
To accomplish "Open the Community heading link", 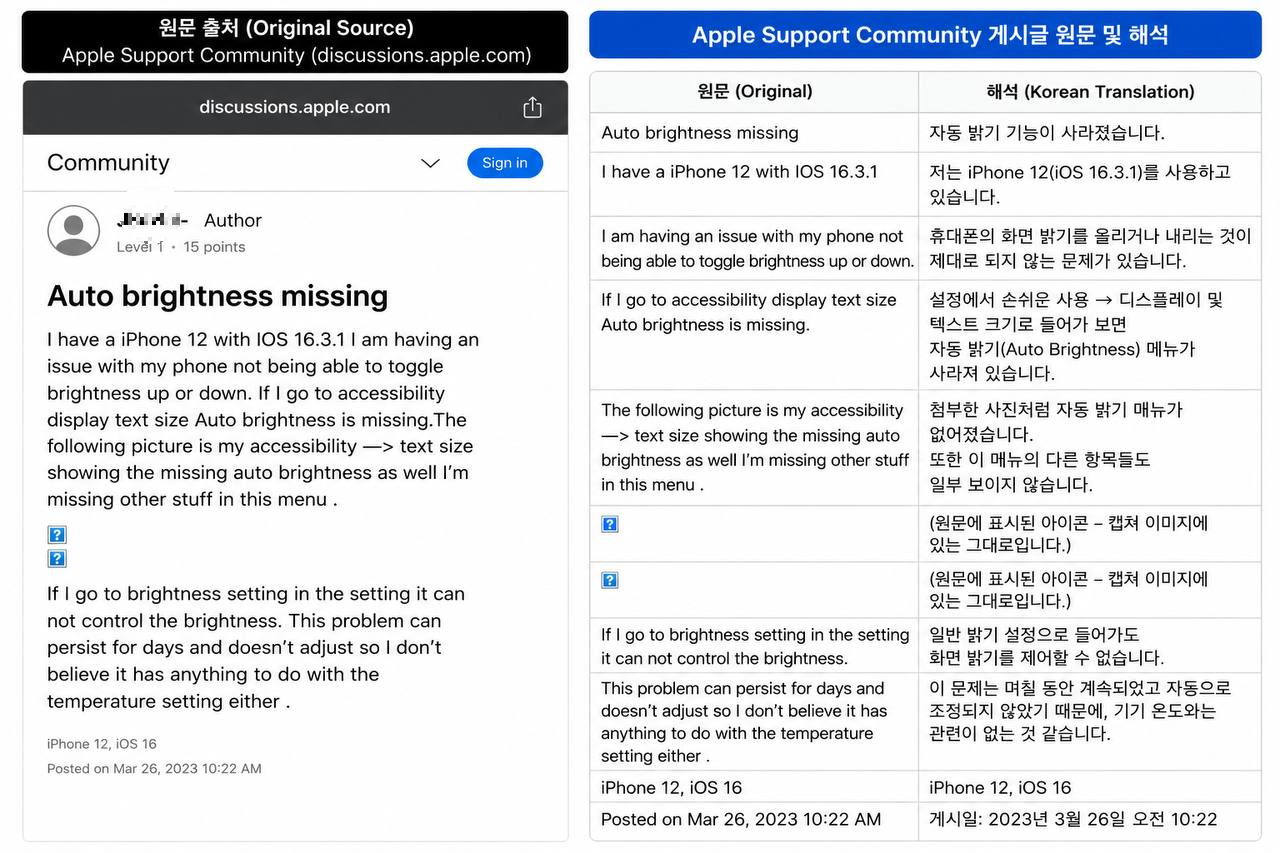I will tap(108, 162).
